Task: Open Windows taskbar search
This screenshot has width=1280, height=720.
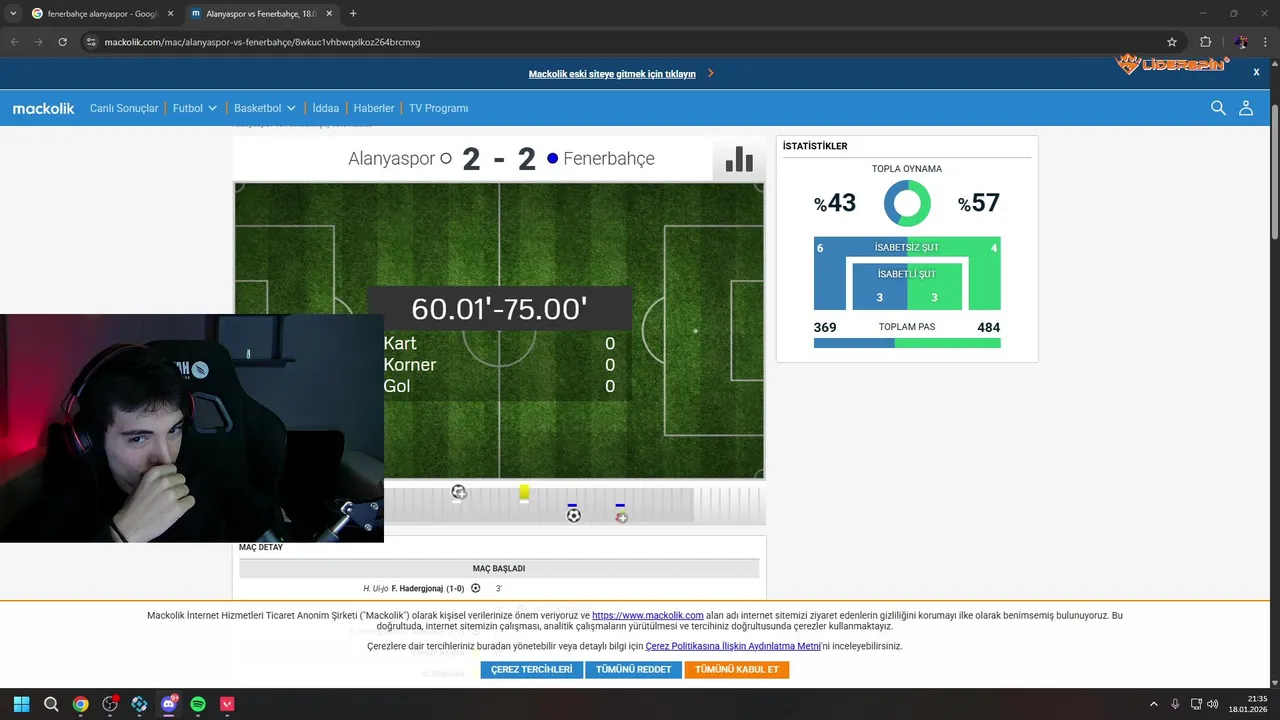Action: click(51, 704)
